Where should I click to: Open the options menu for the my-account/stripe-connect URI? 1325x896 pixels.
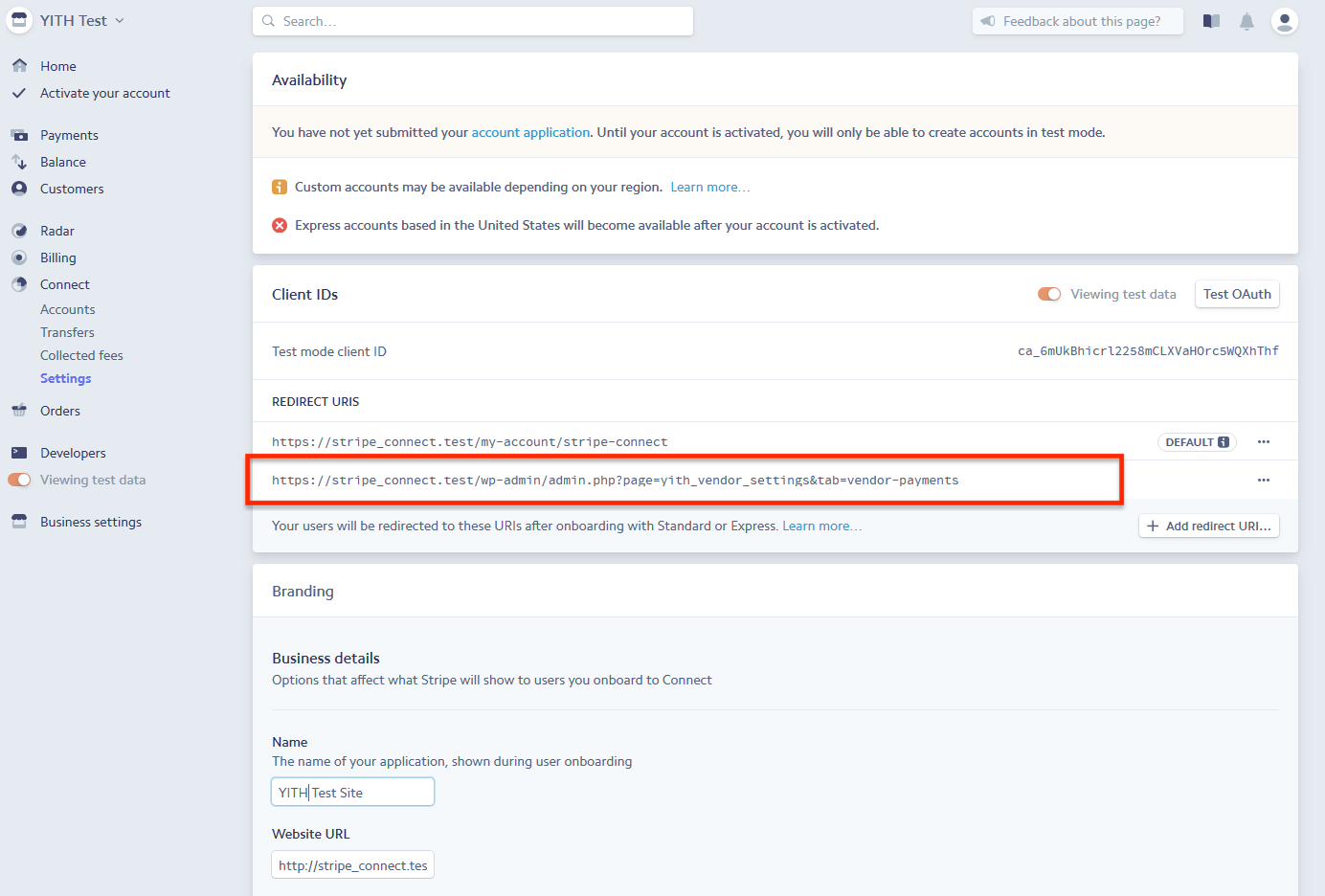coord(1264,442)
